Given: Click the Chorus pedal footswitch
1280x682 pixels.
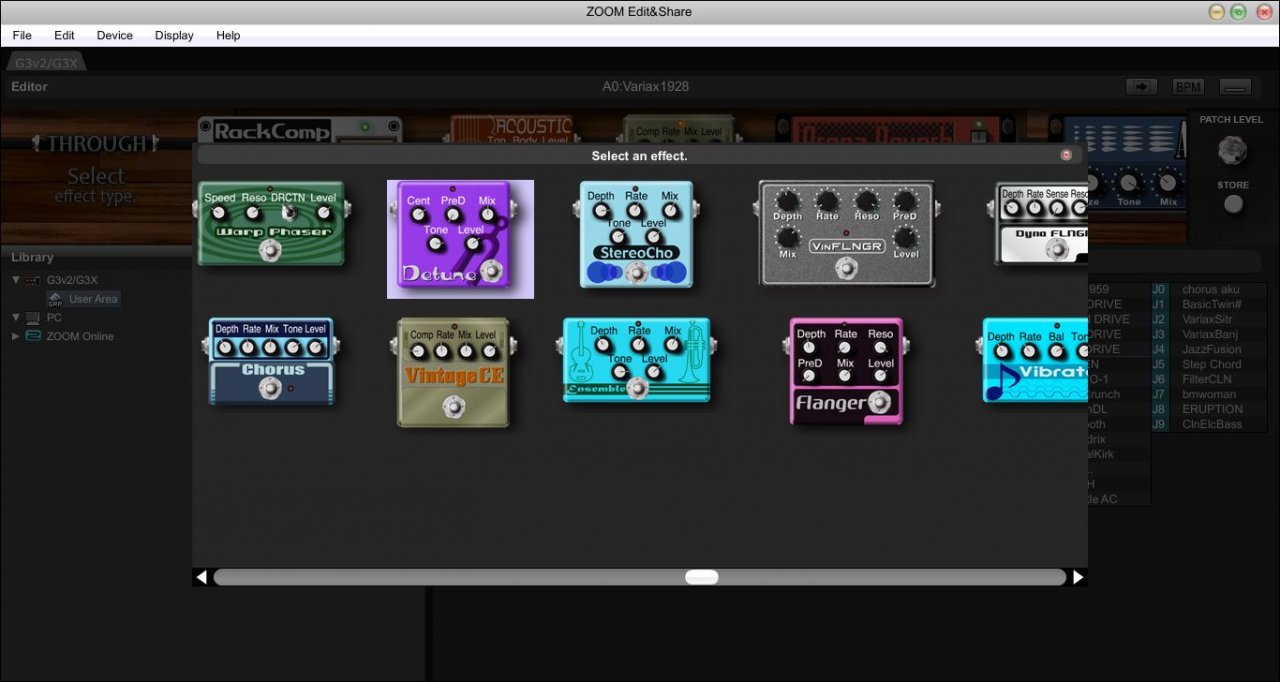Looking at the screenshot, I should [x=271, y=388].
